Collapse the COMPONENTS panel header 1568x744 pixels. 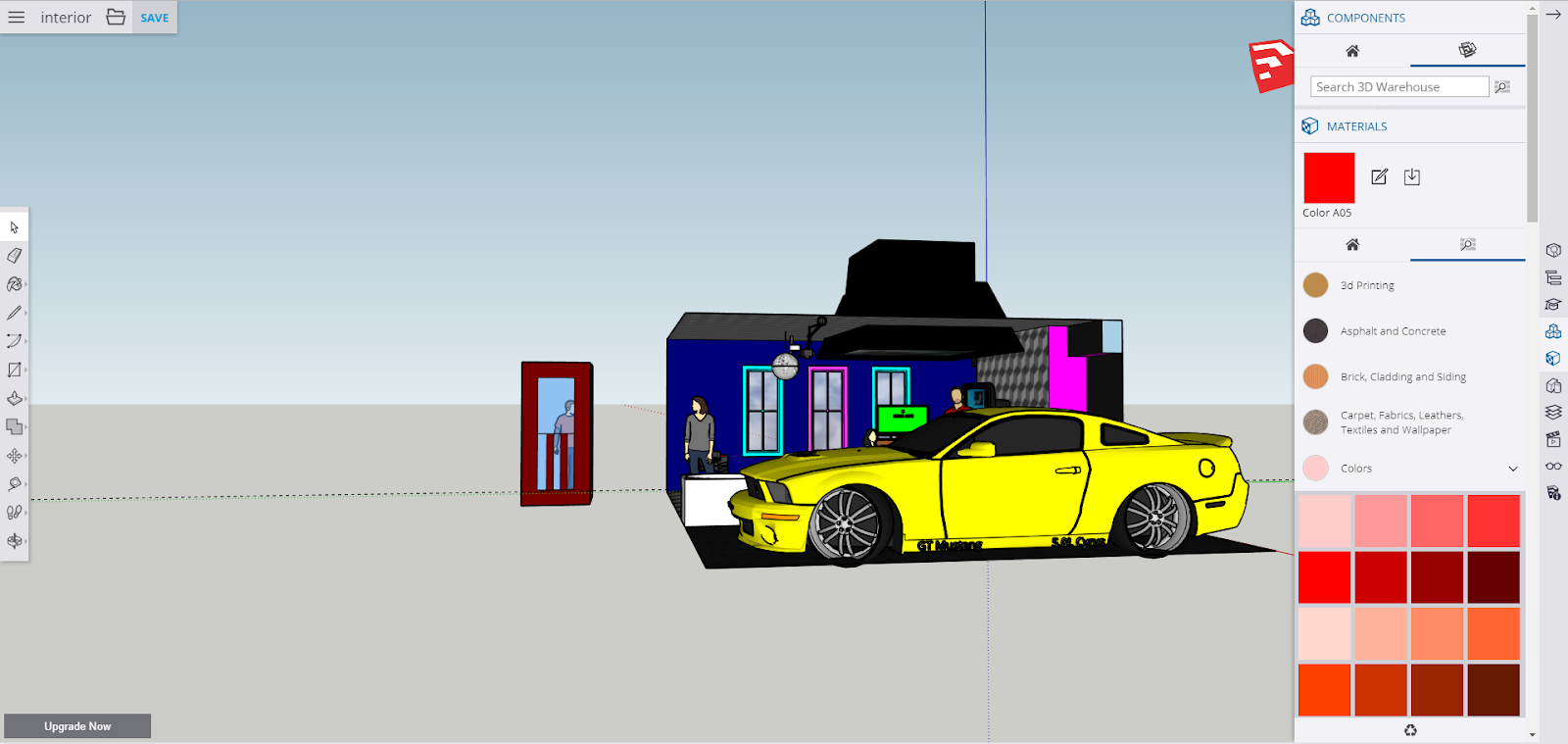[1410, 18]
